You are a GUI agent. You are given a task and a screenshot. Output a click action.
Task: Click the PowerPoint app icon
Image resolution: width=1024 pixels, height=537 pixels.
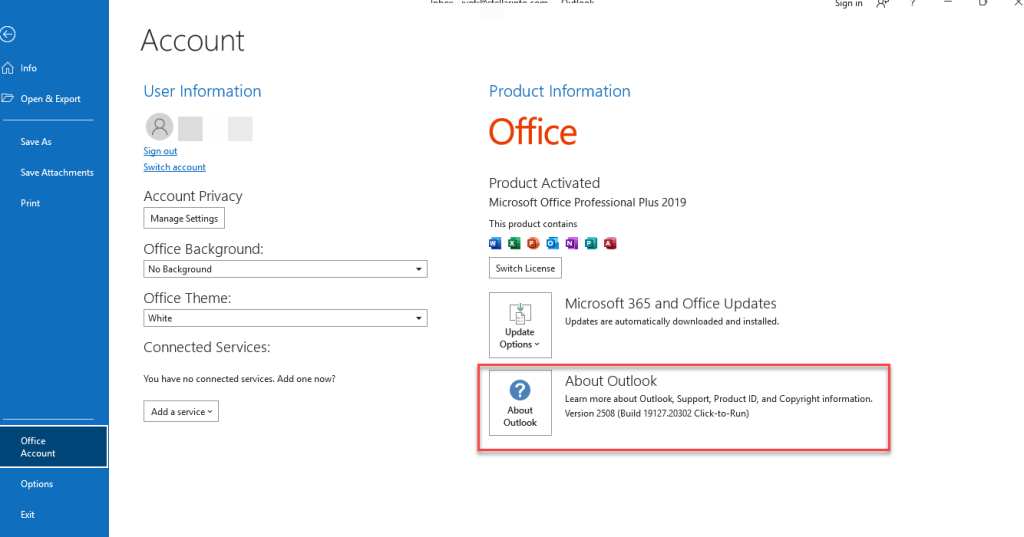pyautogui.click(x=533, y=243)
